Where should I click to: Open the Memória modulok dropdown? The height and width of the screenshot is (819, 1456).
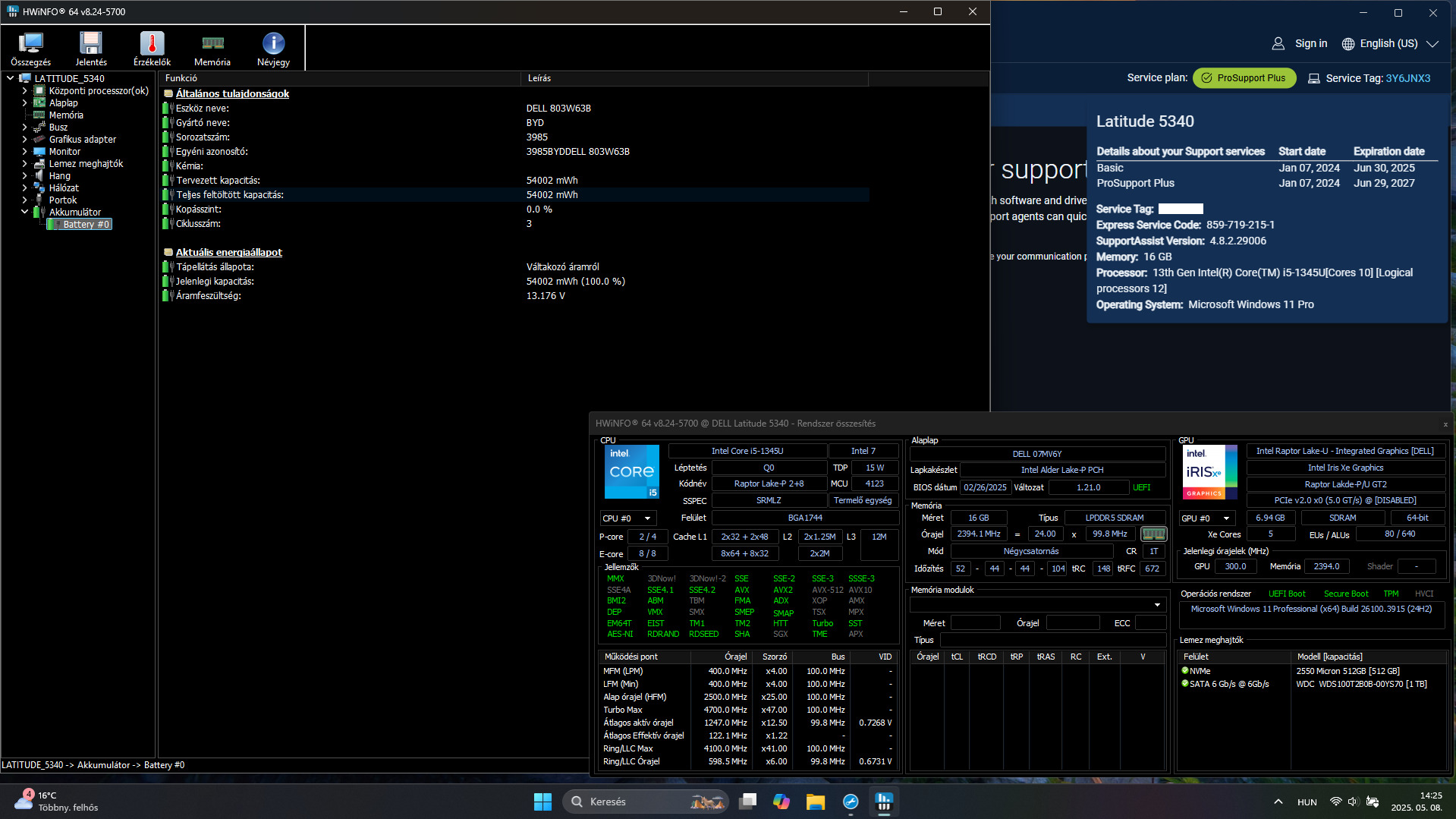point(1037,605)
